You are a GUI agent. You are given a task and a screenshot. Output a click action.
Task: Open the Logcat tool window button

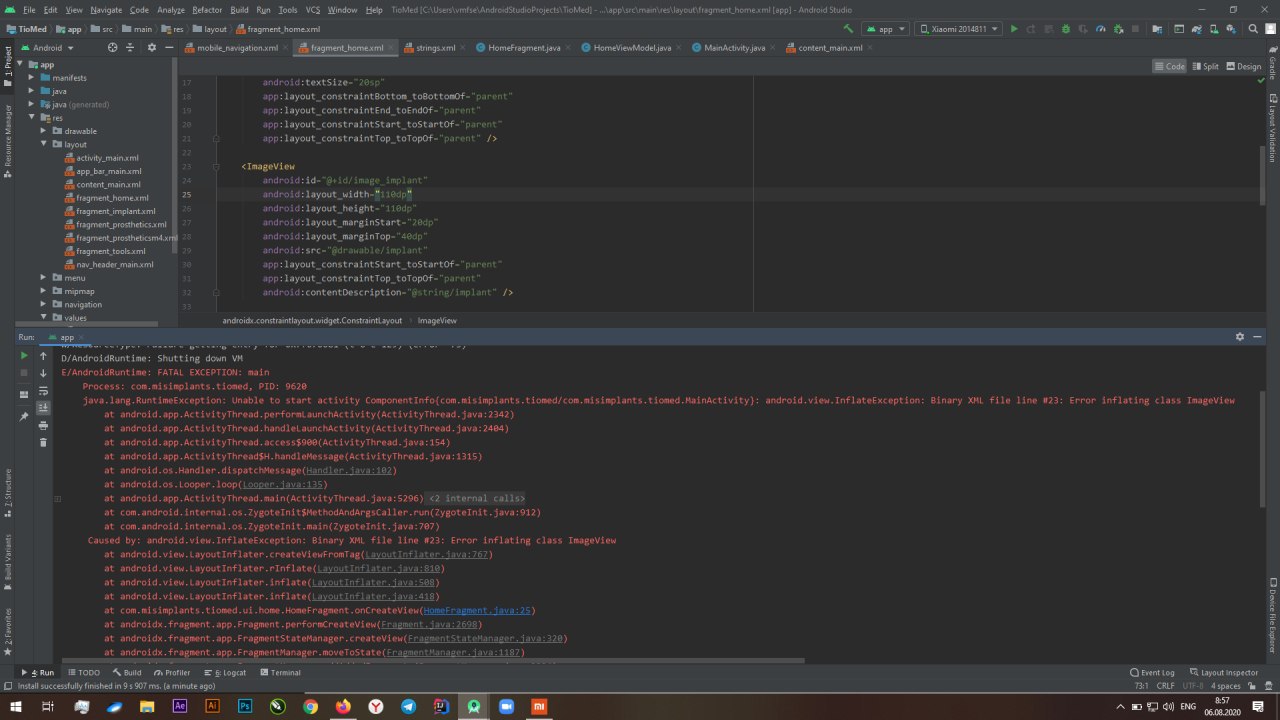point(226,673)
